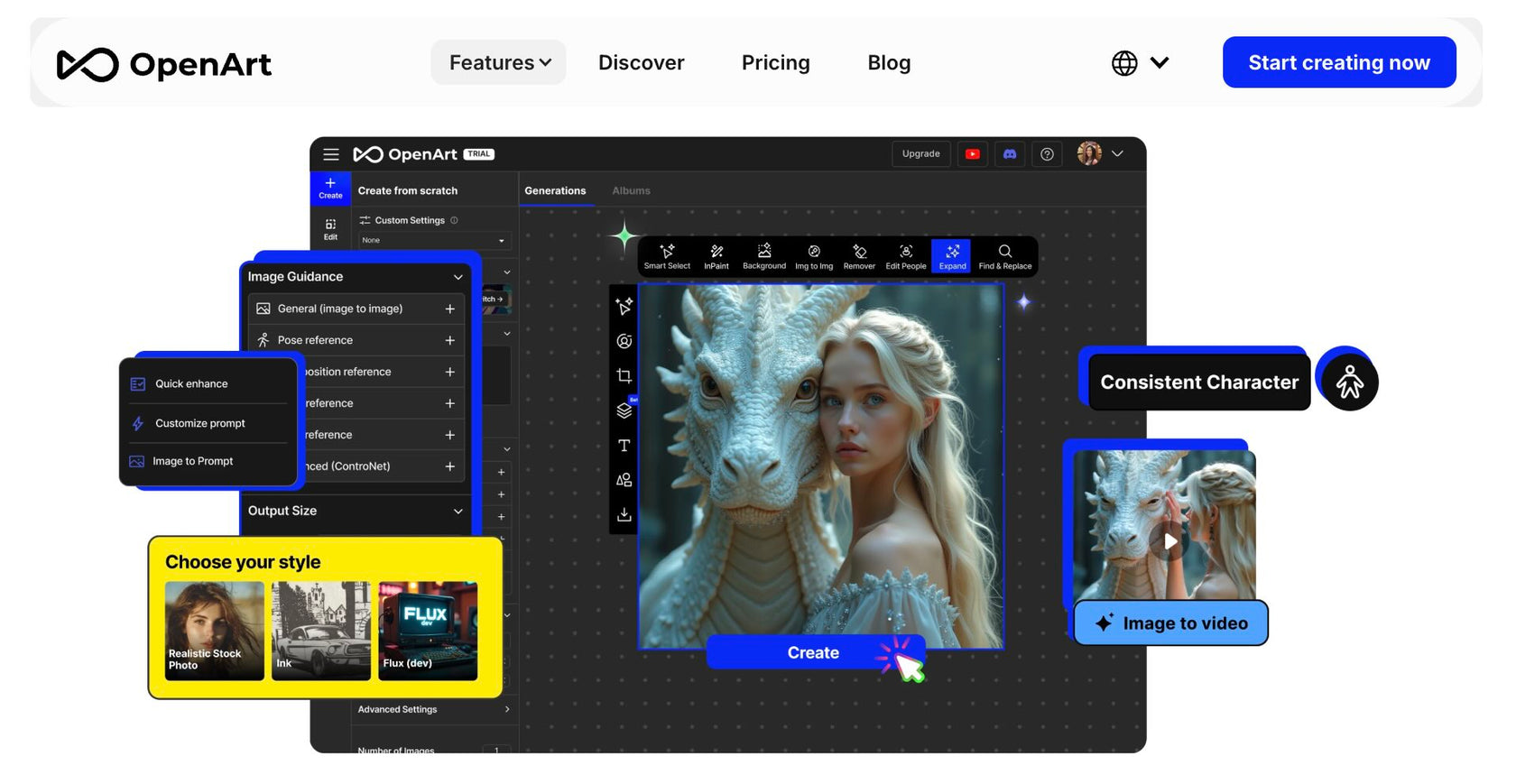Switch to the Albums tab
This screenshot has height=784, width=1516.
[631, 190]
